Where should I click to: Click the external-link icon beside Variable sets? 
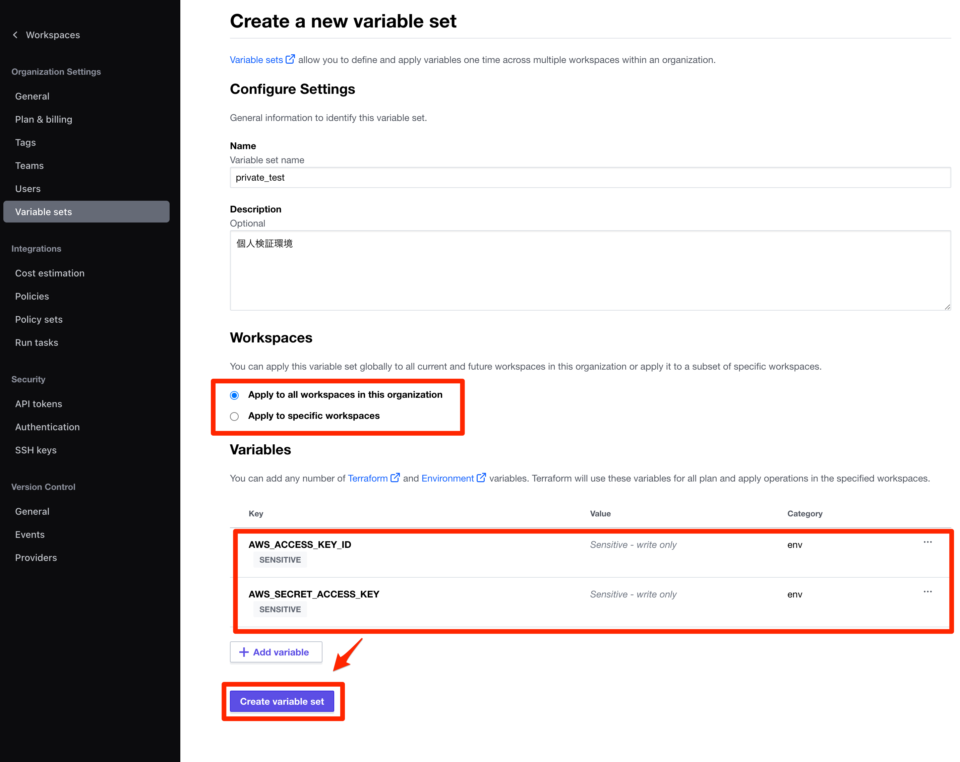(x=290, y=59)
